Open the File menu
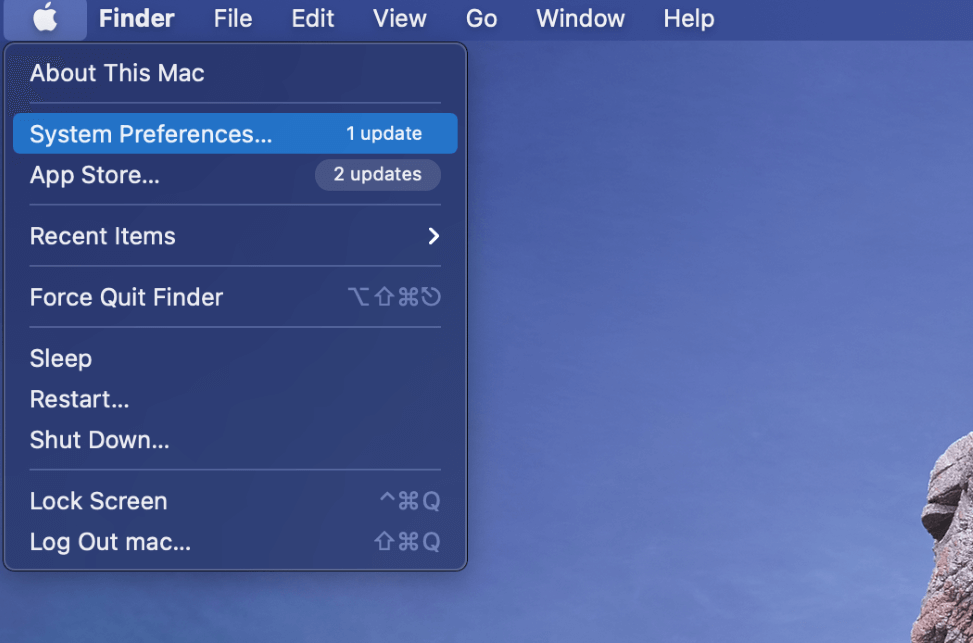This screenshot has width=973, height=643. [233, 19]
